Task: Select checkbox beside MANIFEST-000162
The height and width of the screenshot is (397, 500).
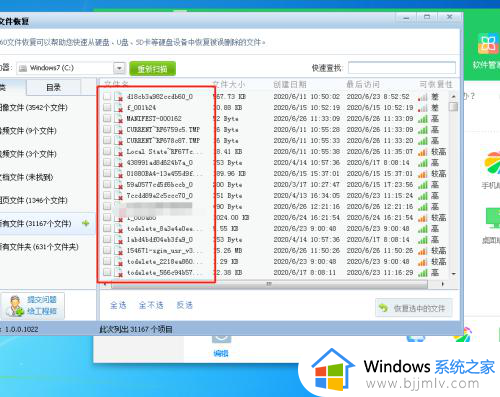Action: (x=107, y=119)
